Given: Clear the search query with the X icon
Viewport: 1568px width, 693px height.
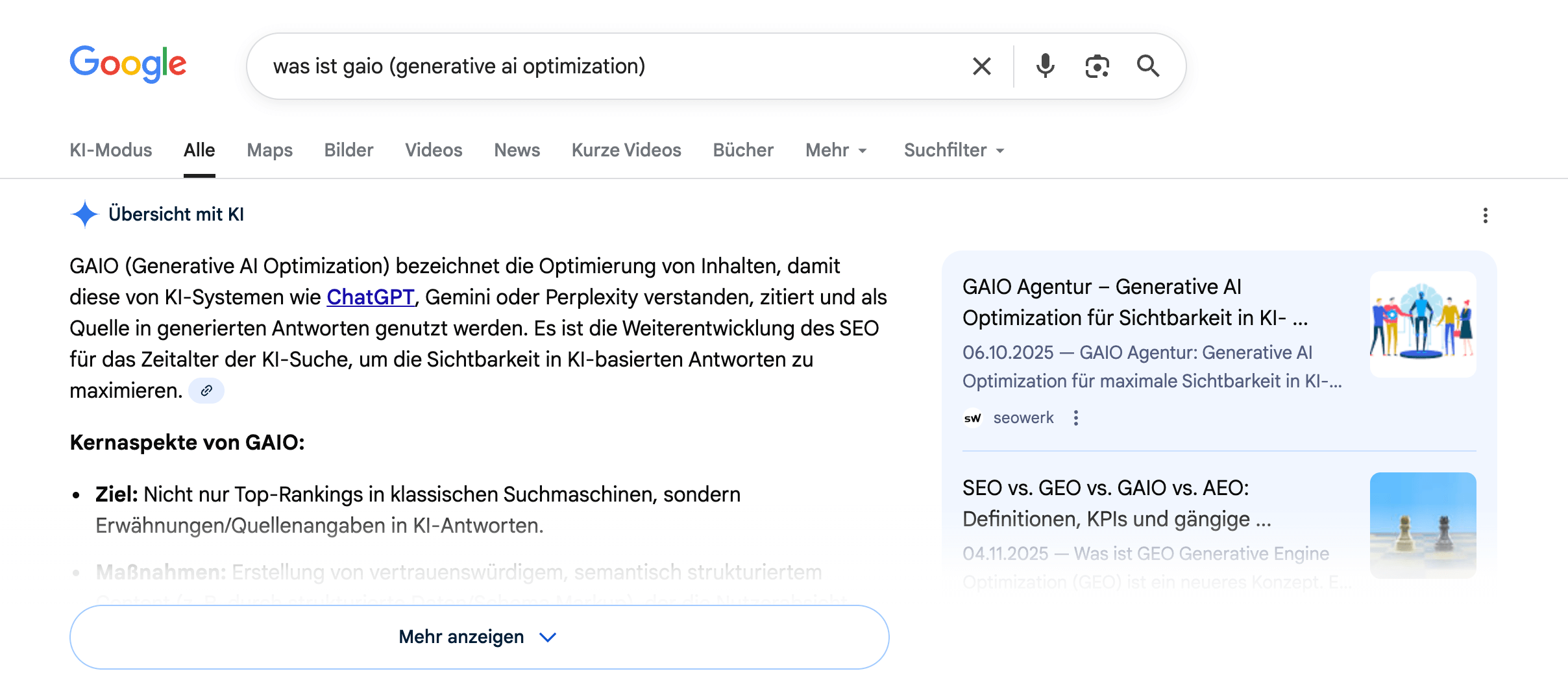Looking at the screenshot, I should point(981,66).
